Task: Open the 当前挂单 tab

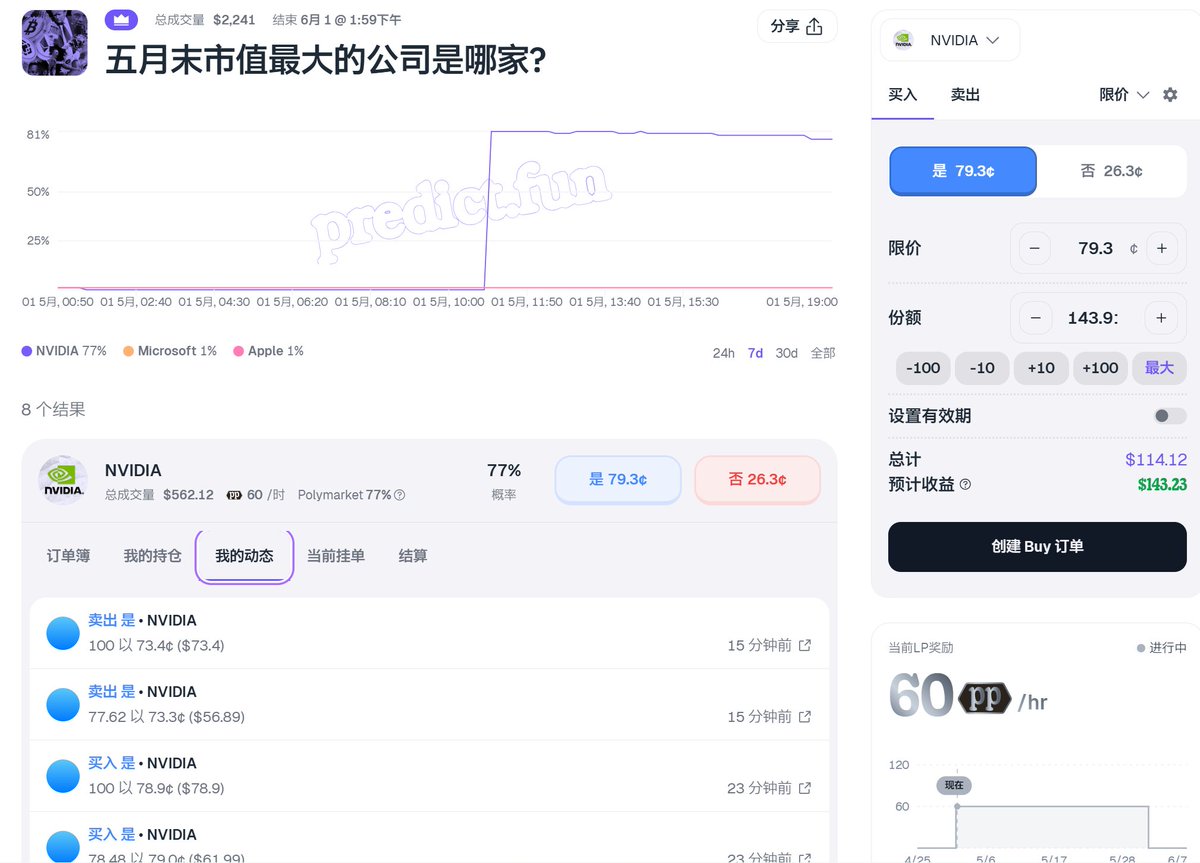Action: click(336, 556)
